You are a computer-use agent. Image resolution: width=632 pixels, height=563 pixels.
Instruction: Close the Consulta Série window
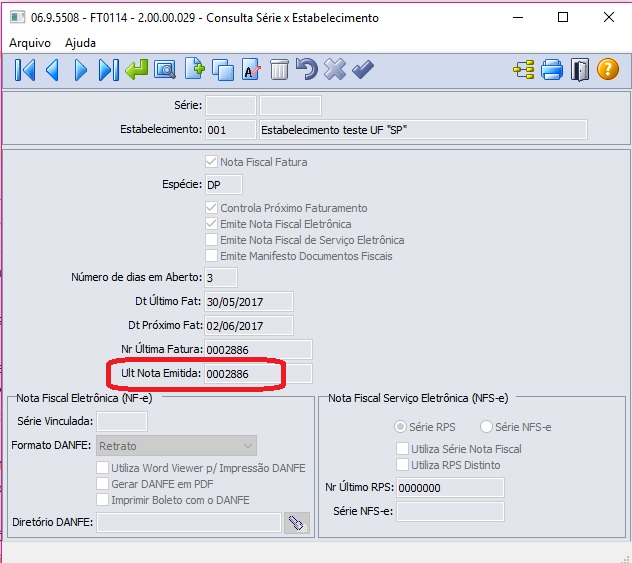(609, 17)
